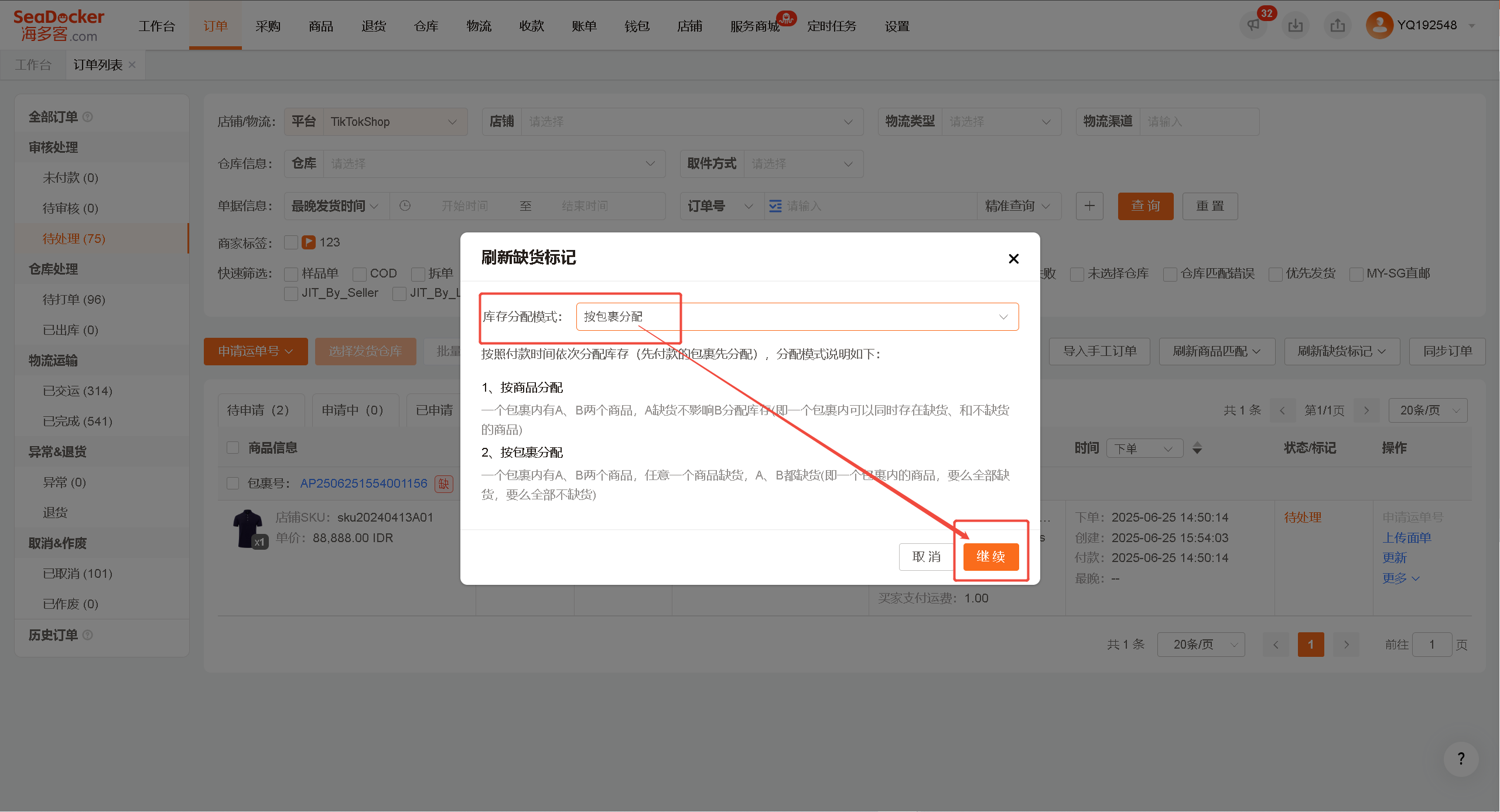Check the MY-SG直邮 filter

(1356, 274)
